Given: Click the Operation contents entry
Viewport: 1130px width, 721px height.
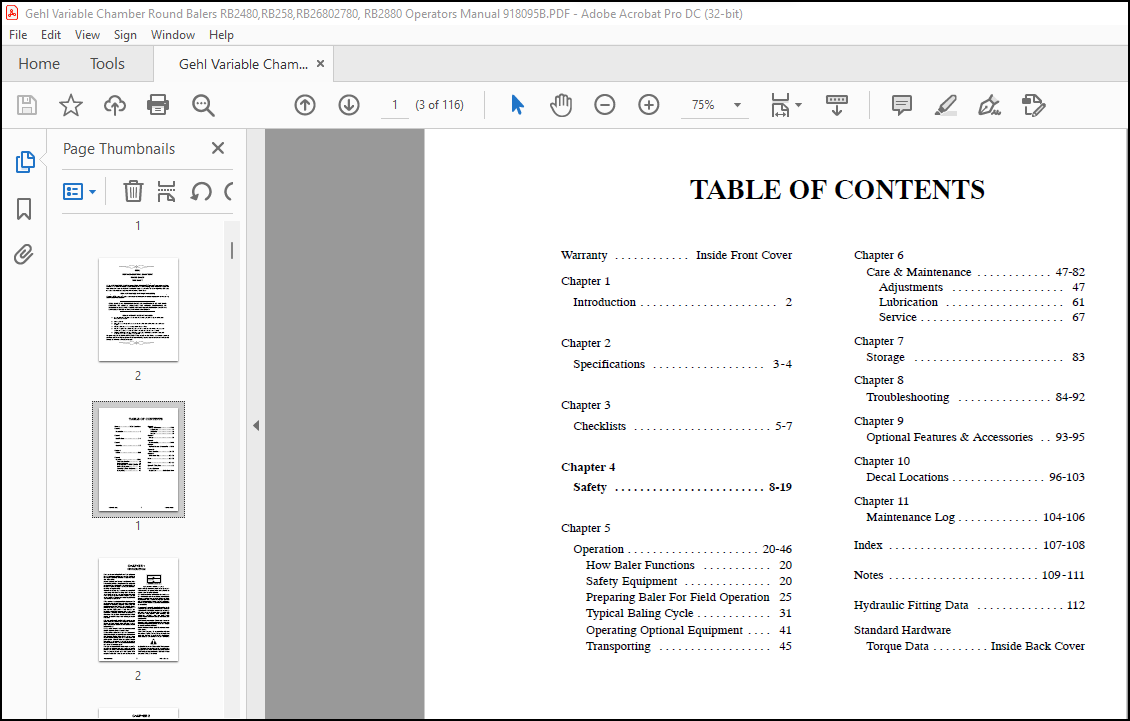Looking at the screenshot, I should 682,549.
